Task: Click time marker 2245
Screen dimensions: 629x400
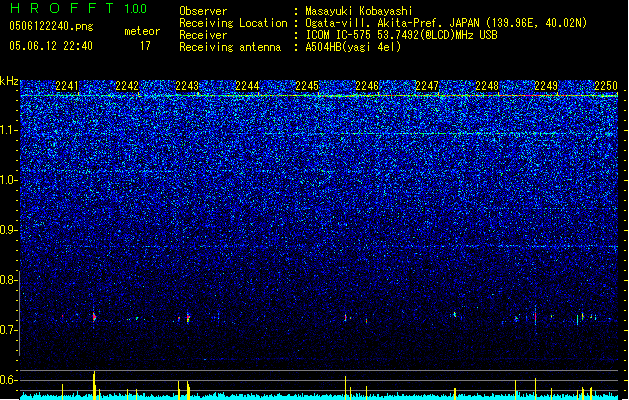Action: pos(307,86)
